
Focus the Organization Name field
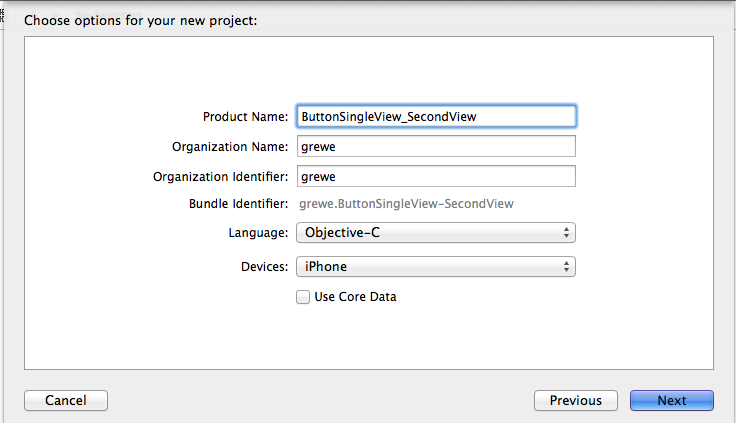coord(435,146)
